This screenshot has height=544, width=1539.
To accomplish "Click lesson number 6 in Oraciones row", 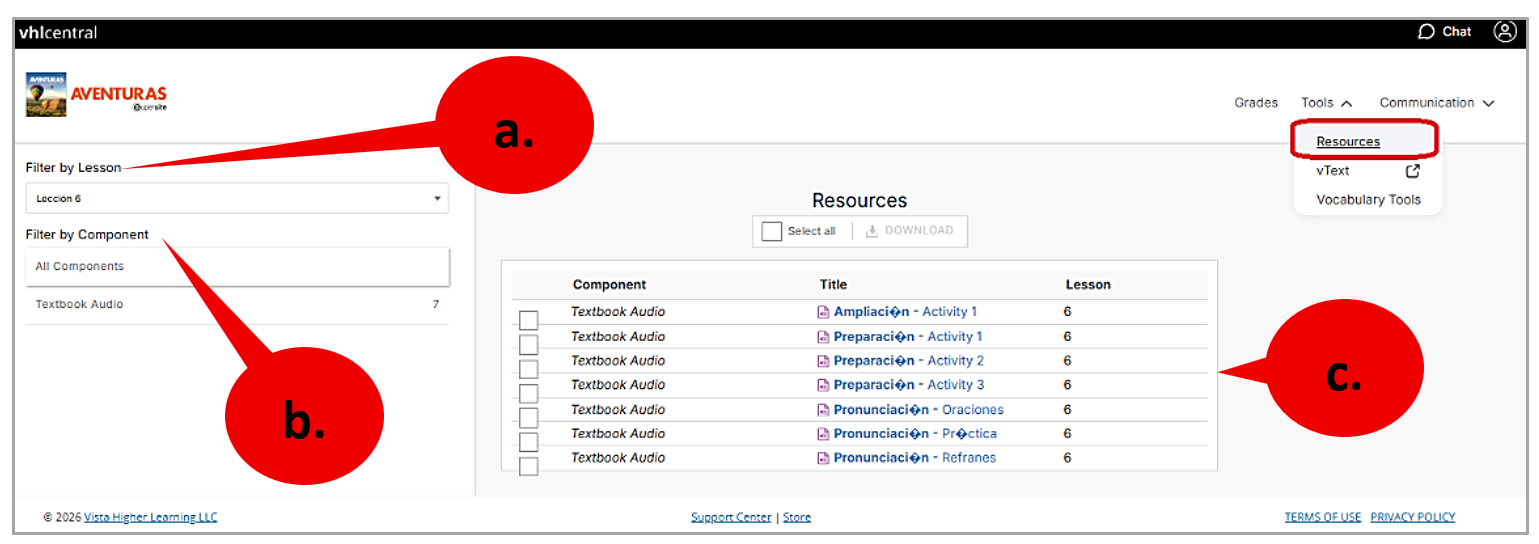I will click(1068, 410).
